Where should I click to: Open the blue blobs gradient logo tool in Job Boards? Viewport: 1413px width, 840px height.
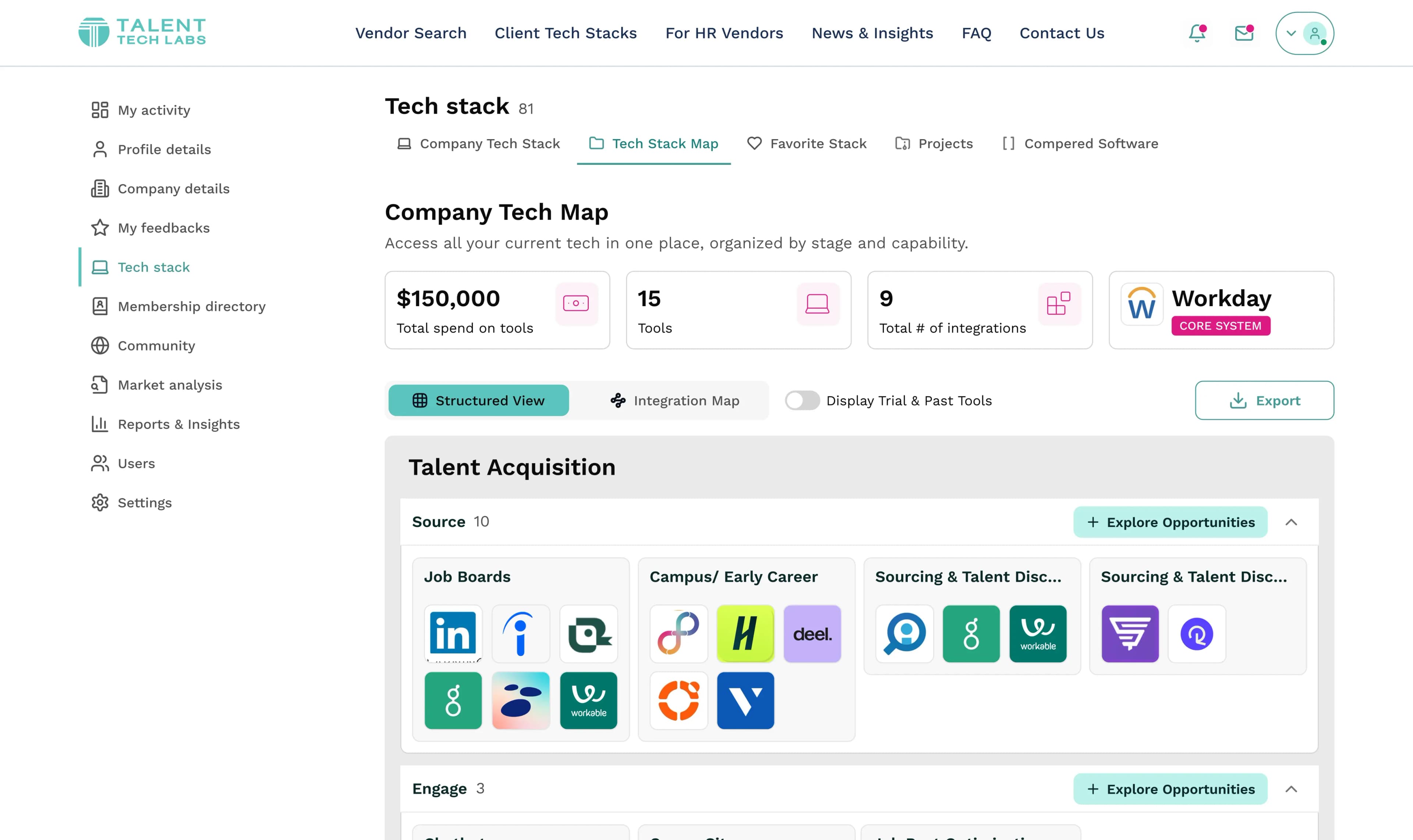pyautogui.click(x=521, y=701)
